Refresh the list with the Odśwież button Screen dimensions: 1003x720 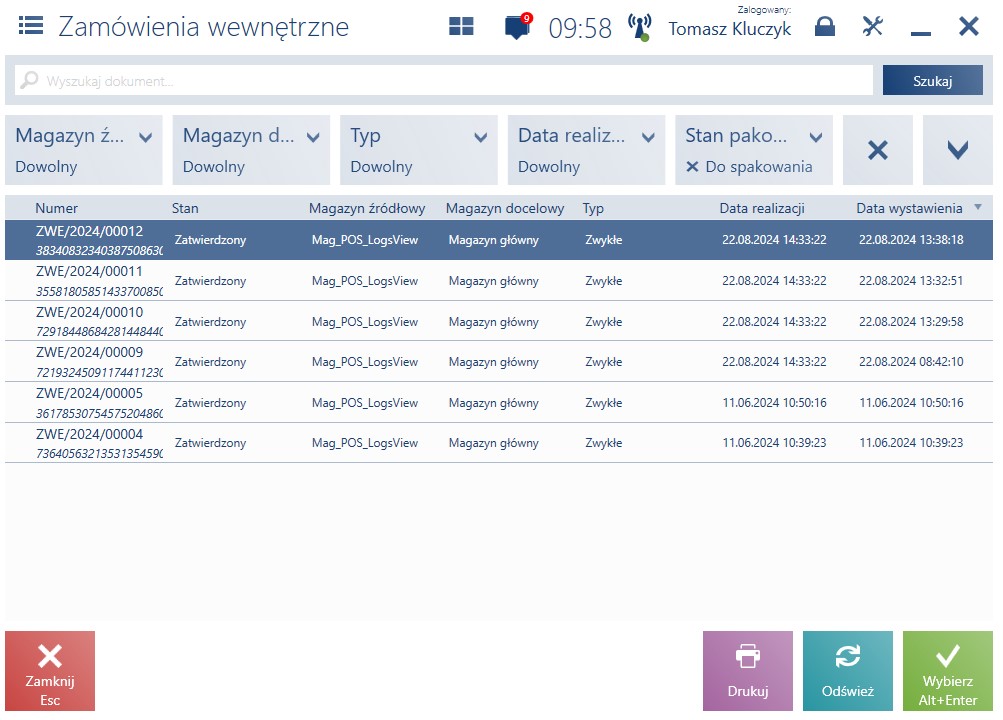848,671
